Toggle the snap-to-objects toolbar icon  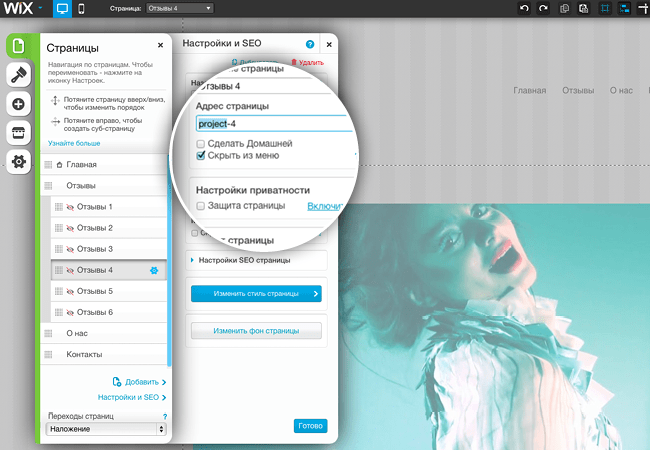pos(624,8)
